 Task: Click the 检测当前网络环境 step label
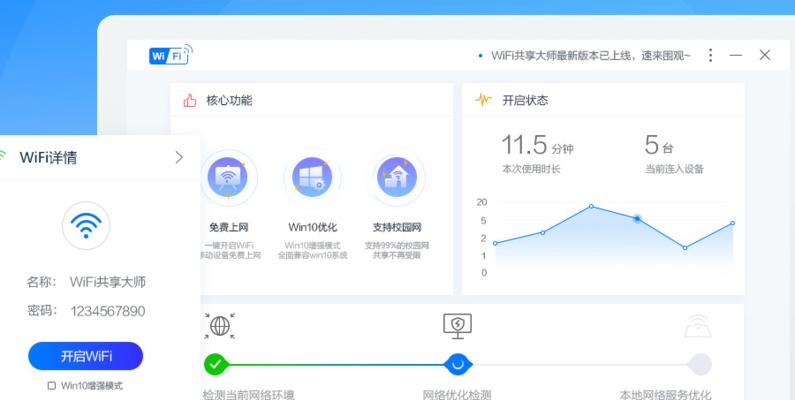(x=248, y=394)
